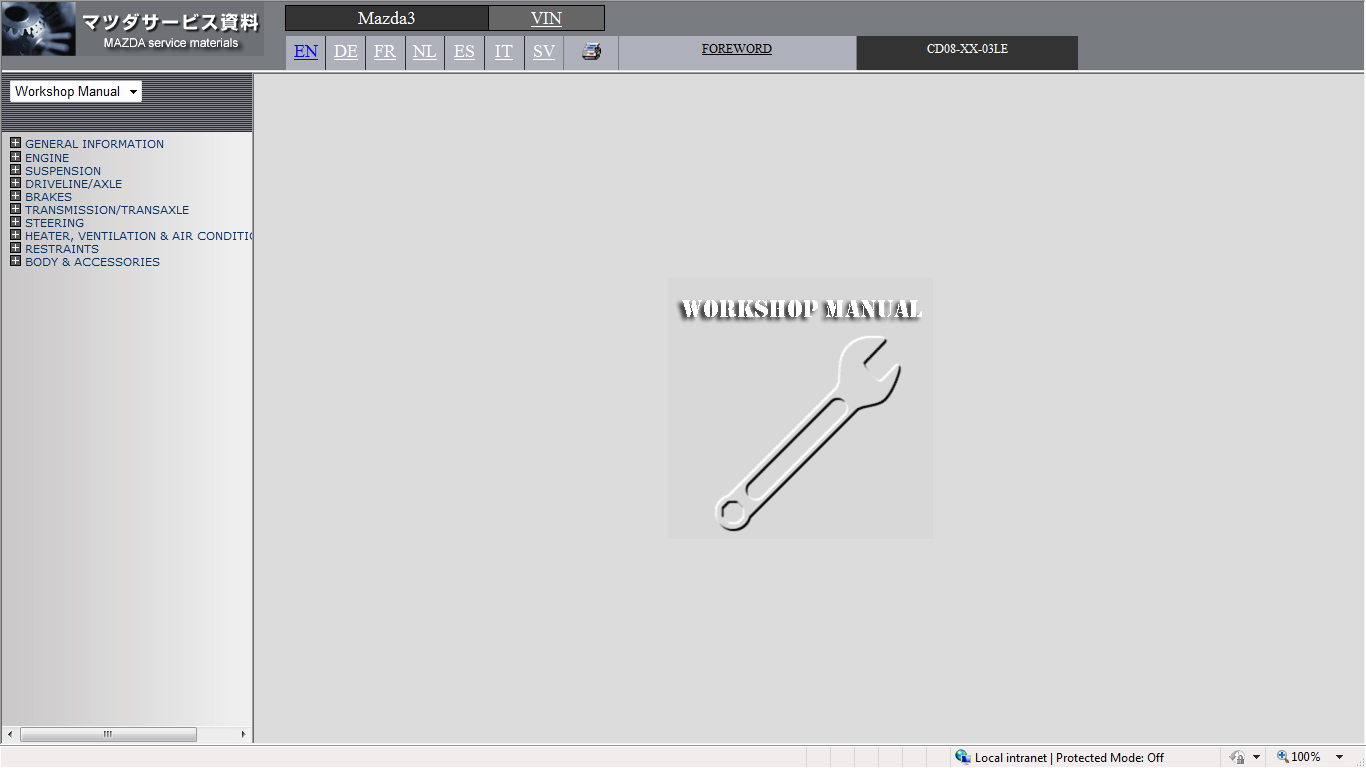Viewport: 1366px width, 768px height.
Task: Open GENERAL INFORMATION tree item
Action: 95,144
